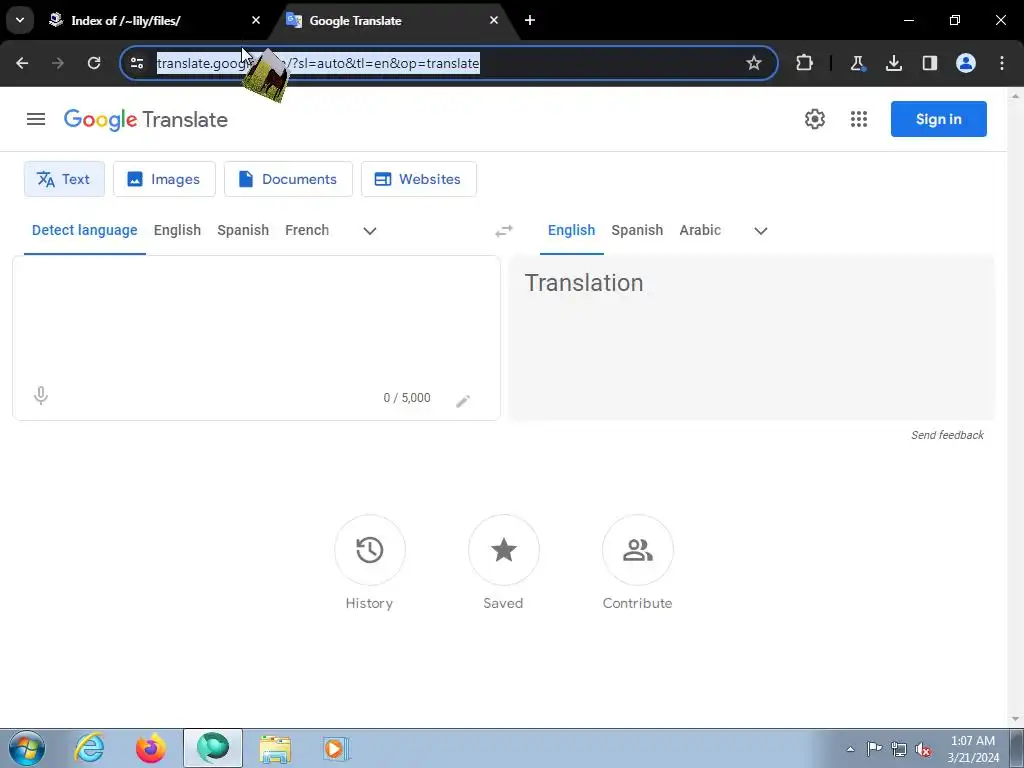Viewport: 1024px width, 768px height.
Task: Open a new browser tab
Action: tap(530, 21)
